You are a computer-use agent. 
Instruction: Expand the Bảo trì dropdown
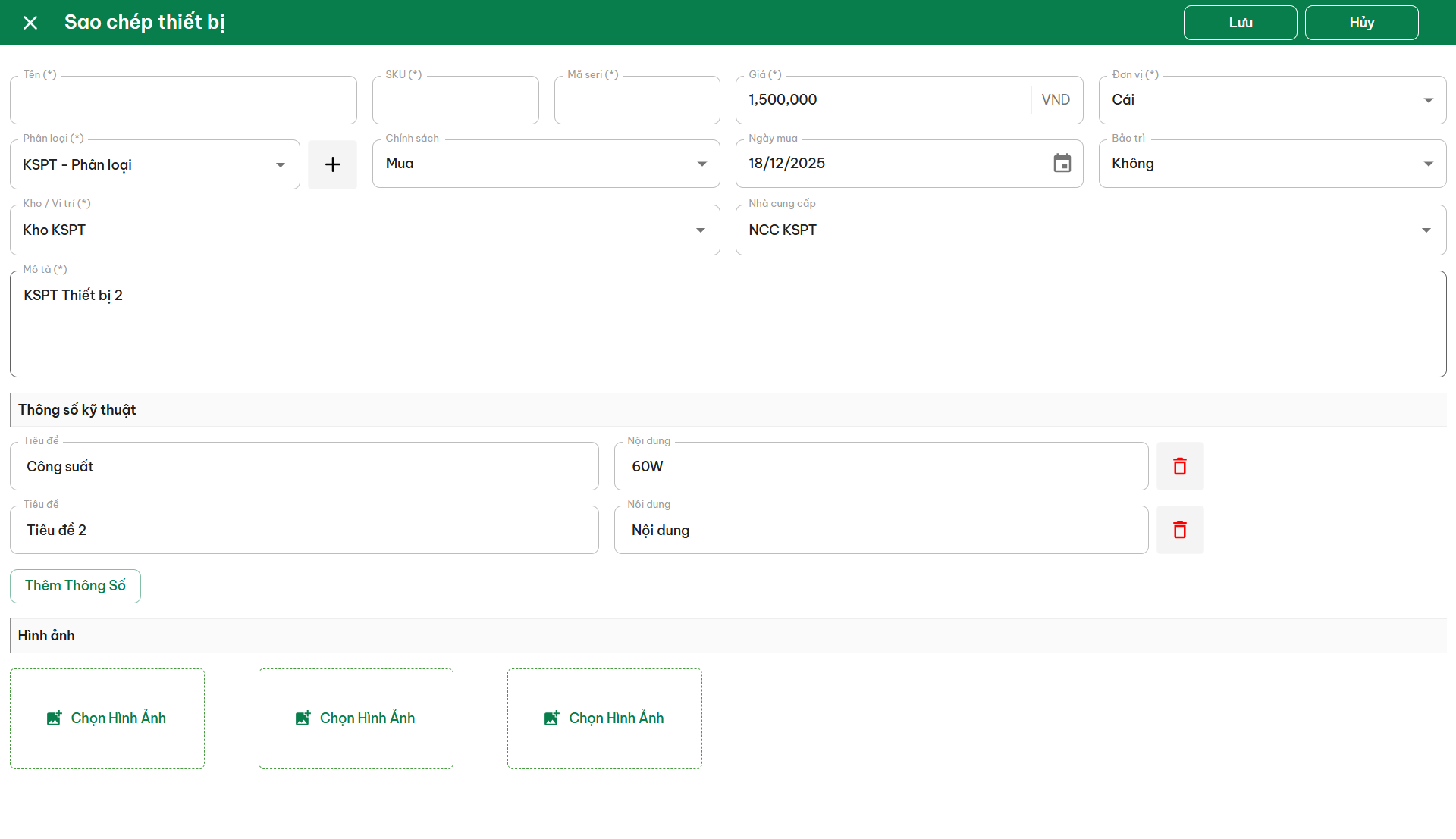[1428, 164]
